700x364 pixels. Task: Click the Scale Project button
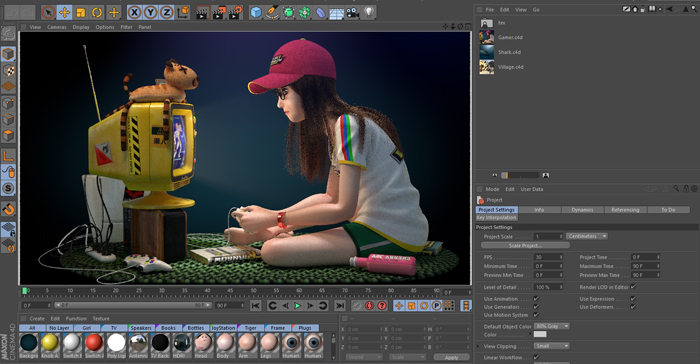click(525, 245)
